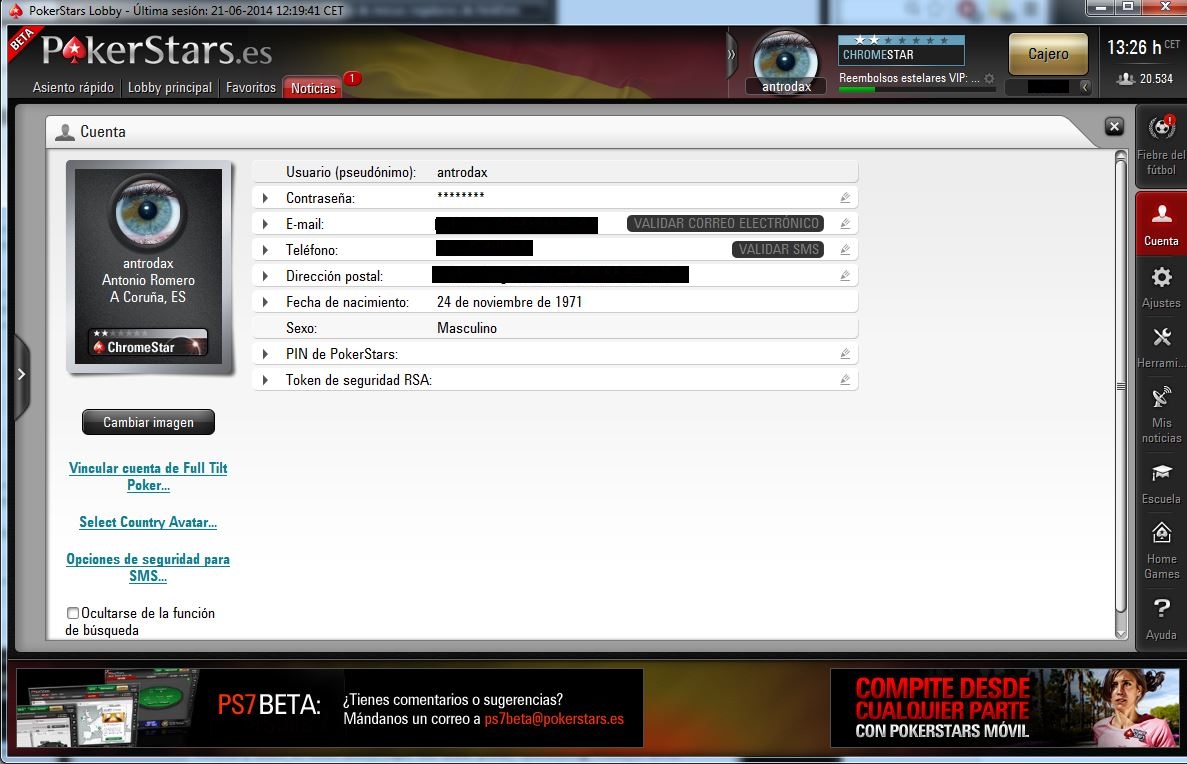Image resolution: width=1187 pixels, height=764 pixels.
Task: Maximize the PokerStars Lobby window
Action: pyautogui.click(x=1128, y=8)
